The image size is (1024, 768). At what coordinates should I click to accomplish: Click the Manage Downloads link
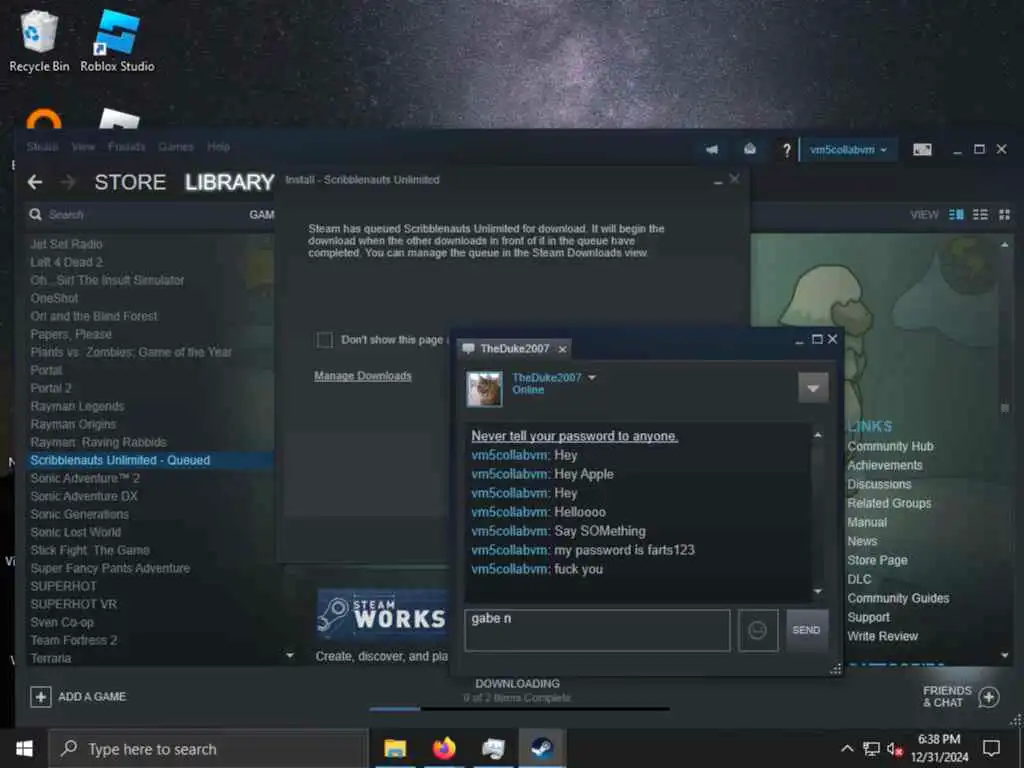[362, 376]
